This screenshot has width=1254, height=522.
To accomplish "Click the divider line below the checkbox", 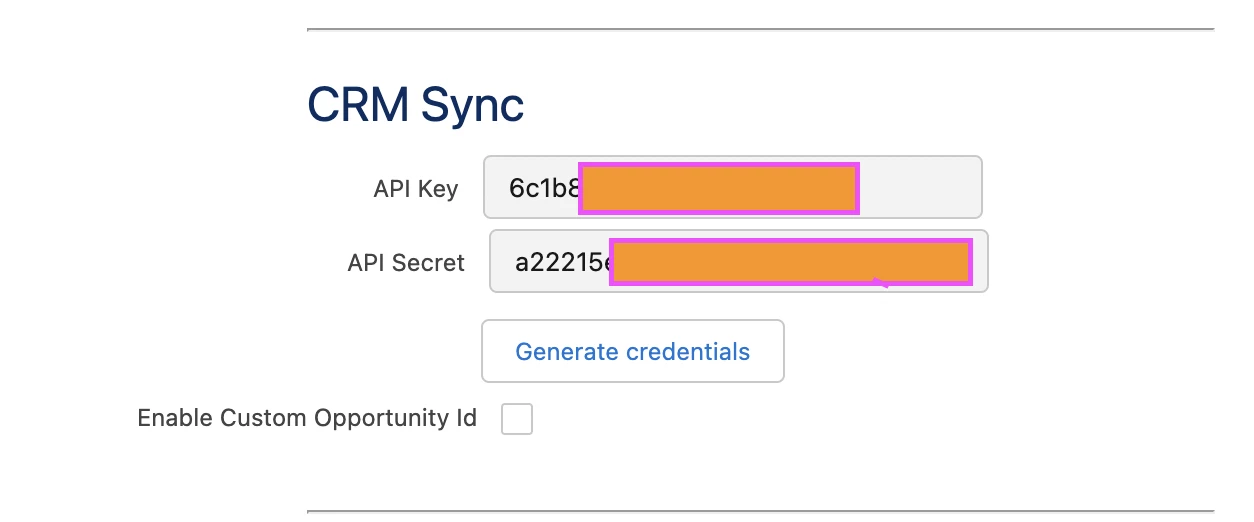I will (760, 511).
